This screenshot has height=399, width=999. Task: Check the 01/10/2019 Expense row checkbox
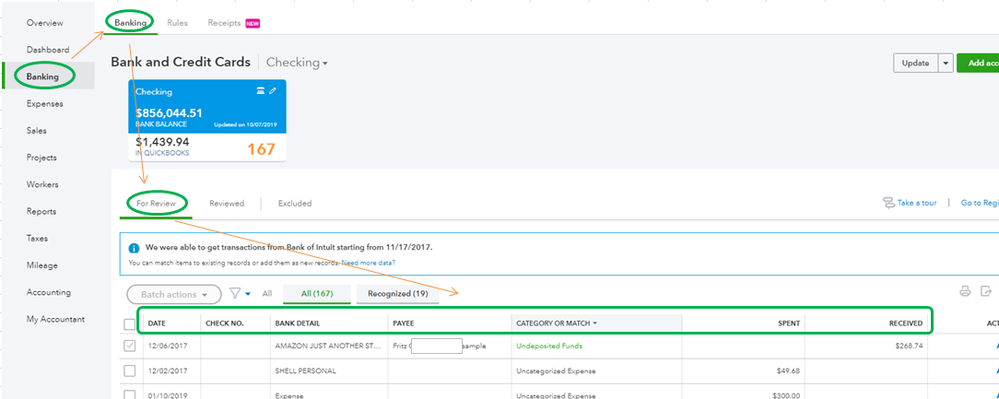point(129,395)
